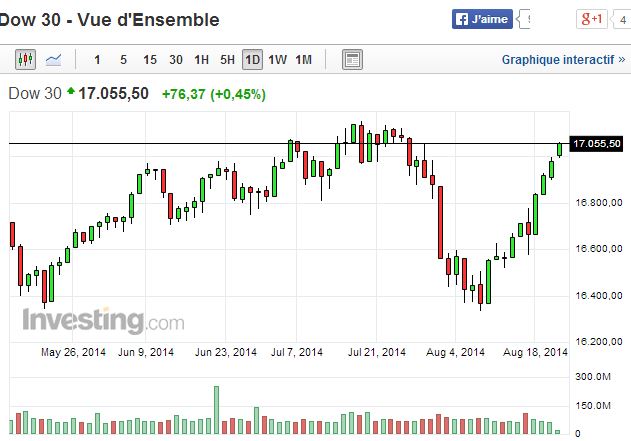
Task: Select the 1D daily interval
Action: tap(252, 60)
